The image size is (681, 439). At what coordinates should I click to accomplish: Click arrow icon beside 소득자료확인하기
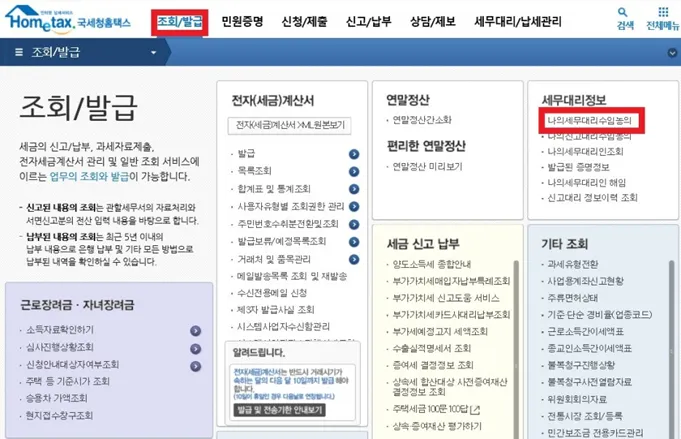195,331
